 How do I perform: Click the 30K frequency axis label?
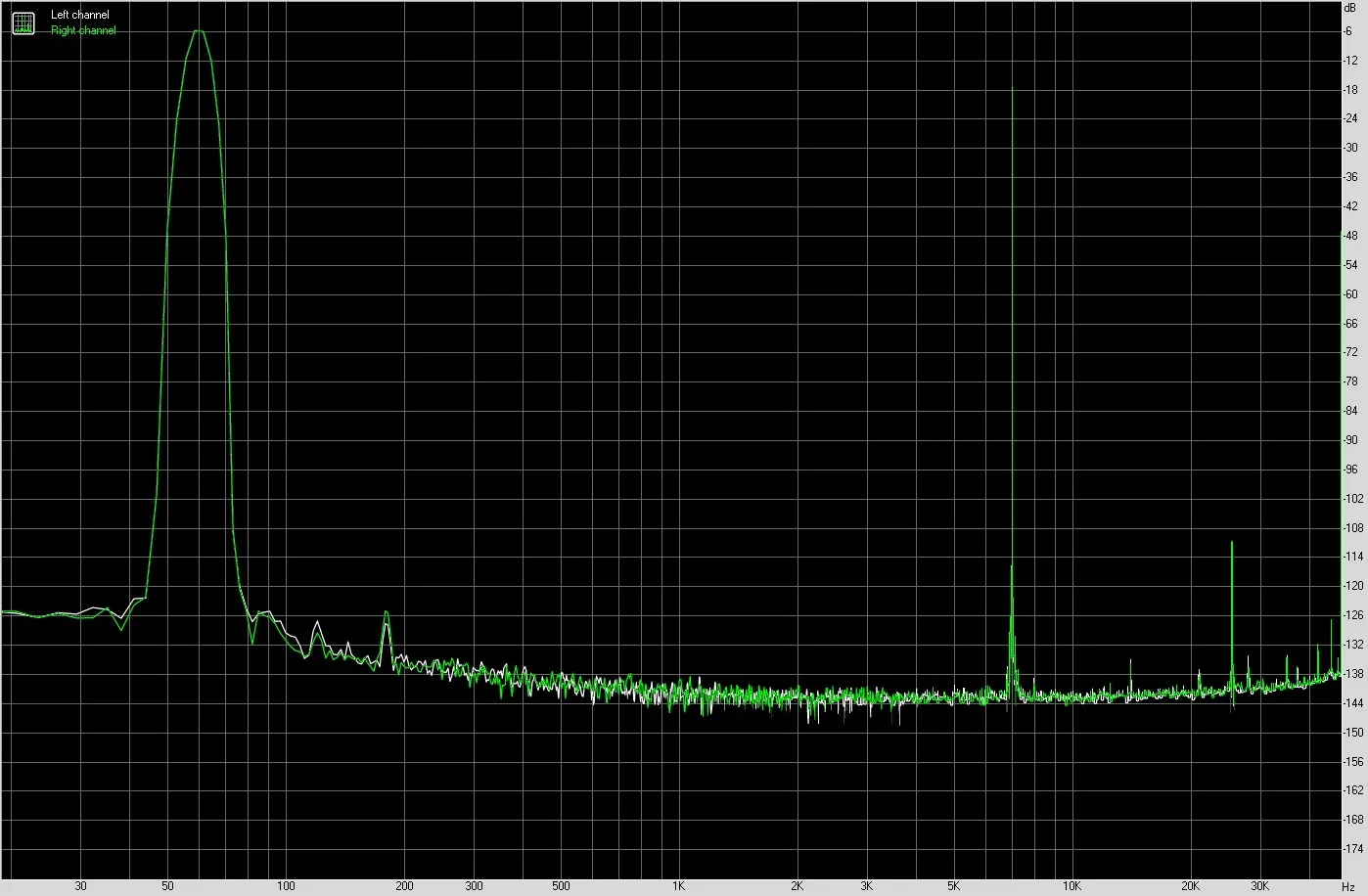[x=1259, y=887]
